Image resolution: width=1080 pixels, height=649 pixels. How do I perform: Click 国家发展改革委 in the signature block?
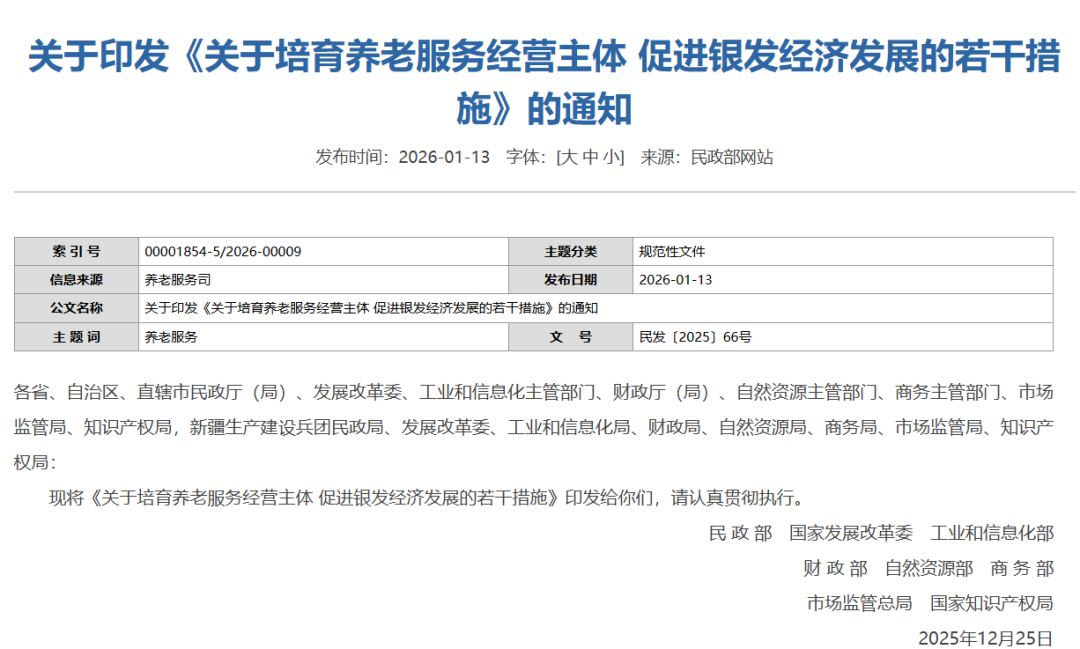tap(851, 533)
